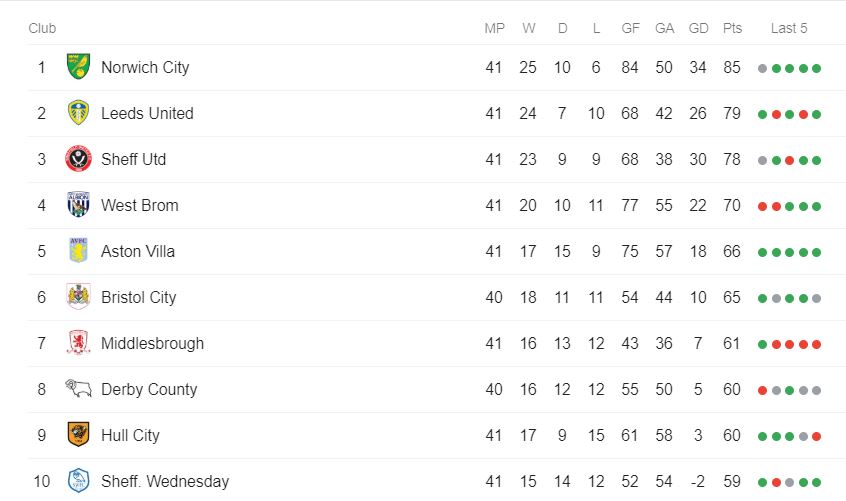The image size is (846, 501).
Task: Select the Middlesbrough club badge
Action: click(78, 343)
